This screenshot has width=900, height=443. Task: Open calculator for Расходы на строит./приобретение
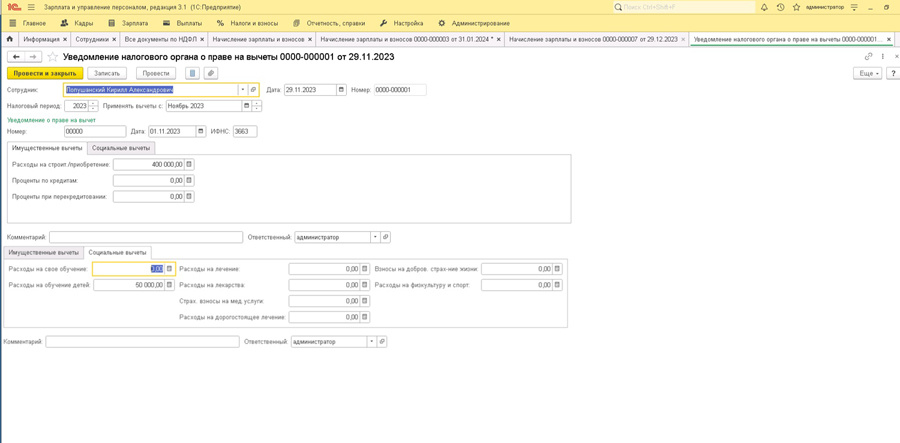coord(189,165)
